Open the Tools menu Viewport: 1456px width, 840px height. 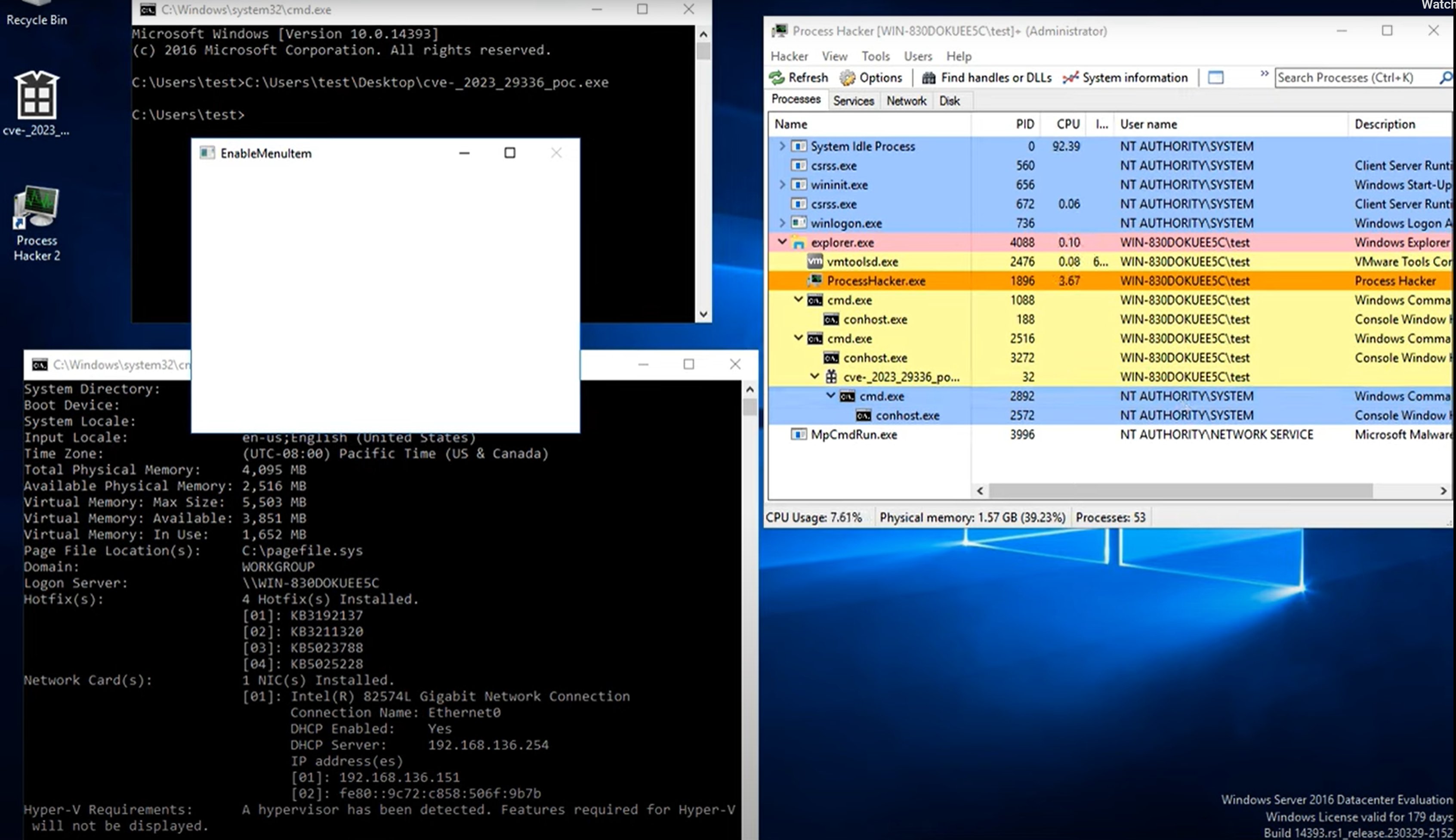click(x=875, y=56)
